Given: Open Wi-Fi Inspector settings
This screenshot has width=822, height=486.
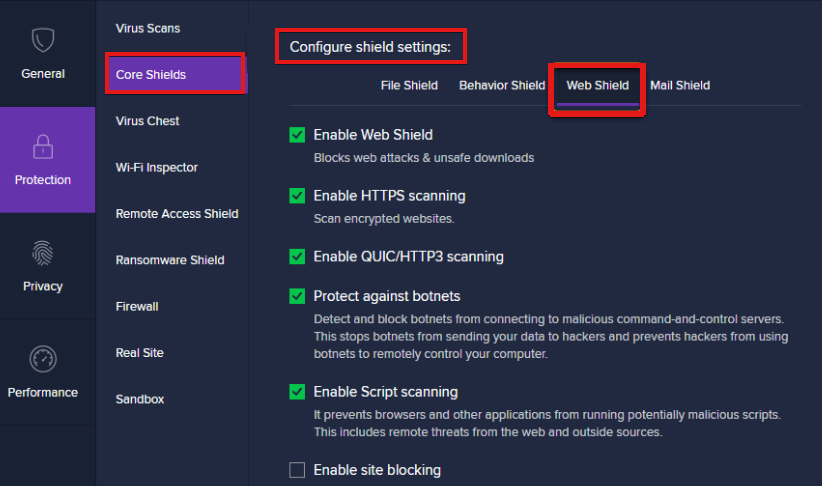Looking at the screenshot, I should pos(157,168).
